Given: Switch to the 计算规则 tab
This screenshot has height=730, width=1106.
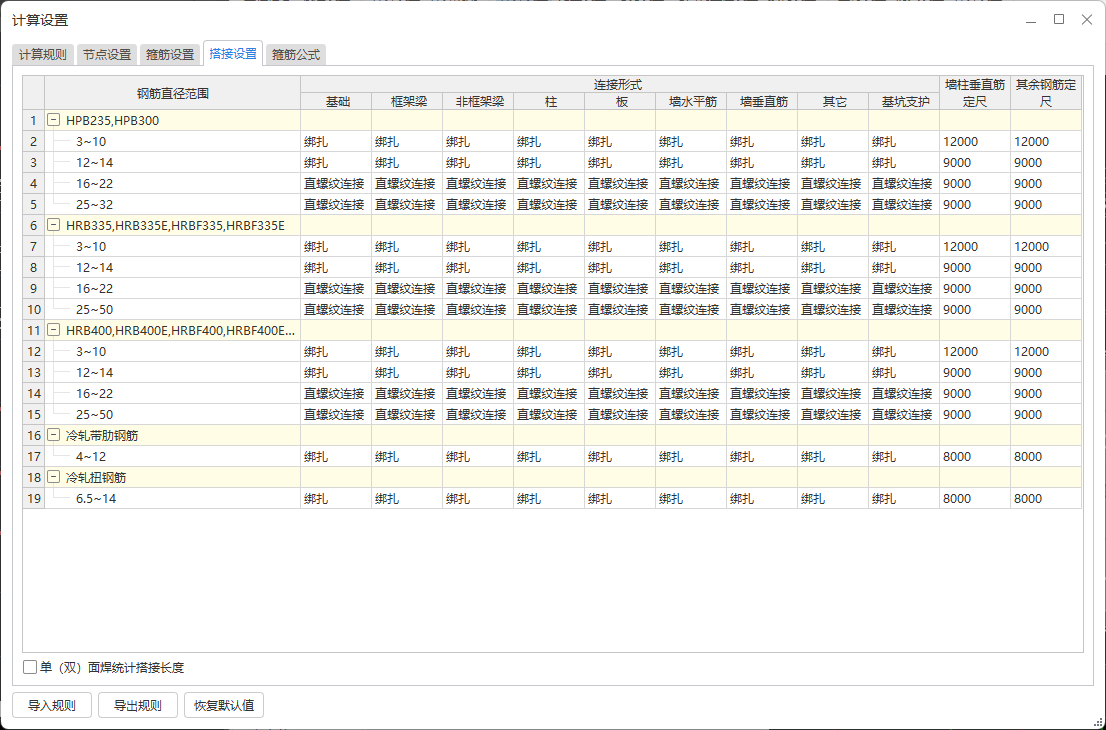Looking at the screenshot, I should (43, 55).
